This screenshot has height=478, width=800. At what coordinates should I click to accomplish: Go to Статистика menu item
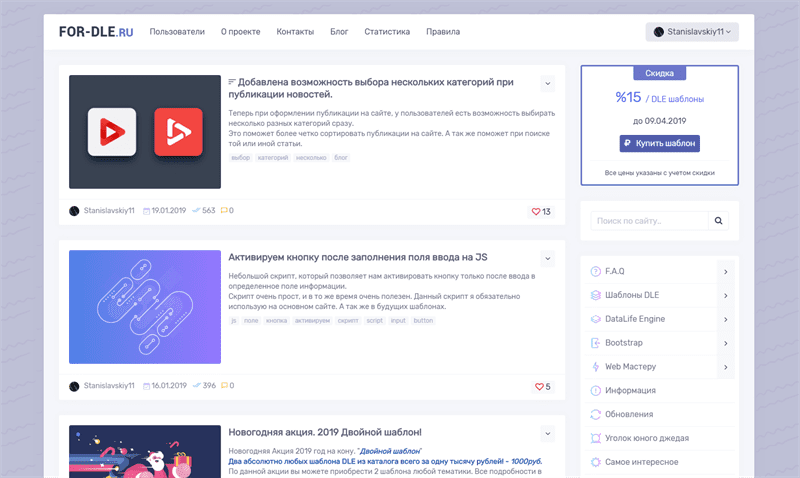pyautogui.click(x=387, y=32)
